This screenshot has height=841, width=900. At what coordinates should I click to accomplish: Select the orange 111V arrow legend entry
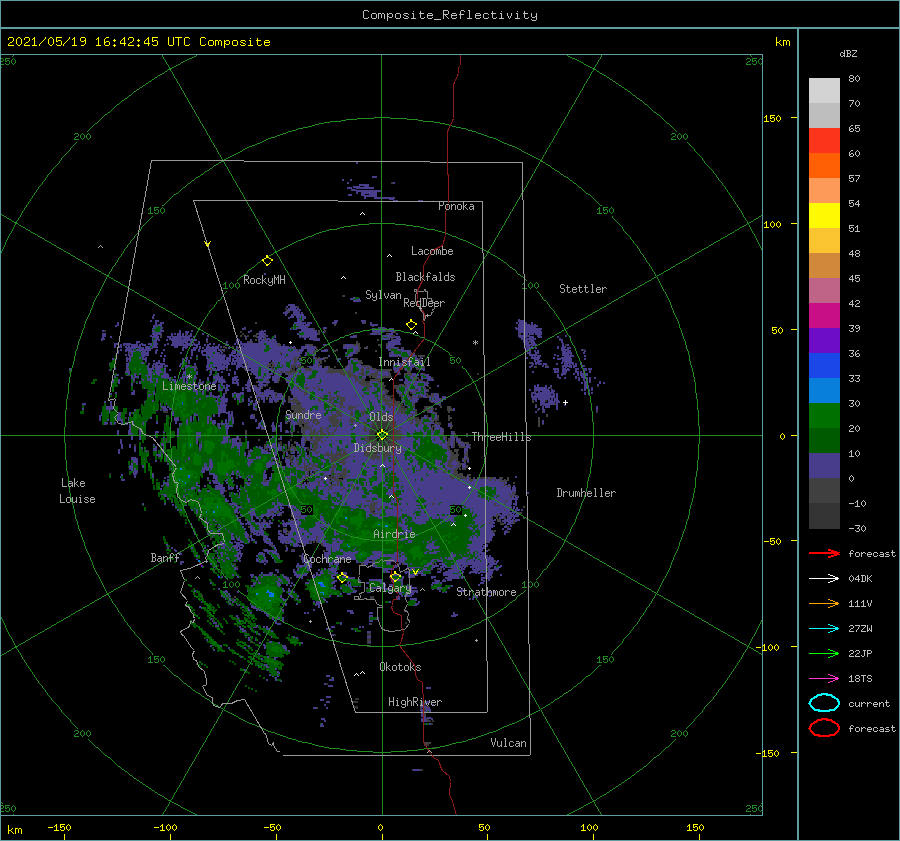coord(824,603)
